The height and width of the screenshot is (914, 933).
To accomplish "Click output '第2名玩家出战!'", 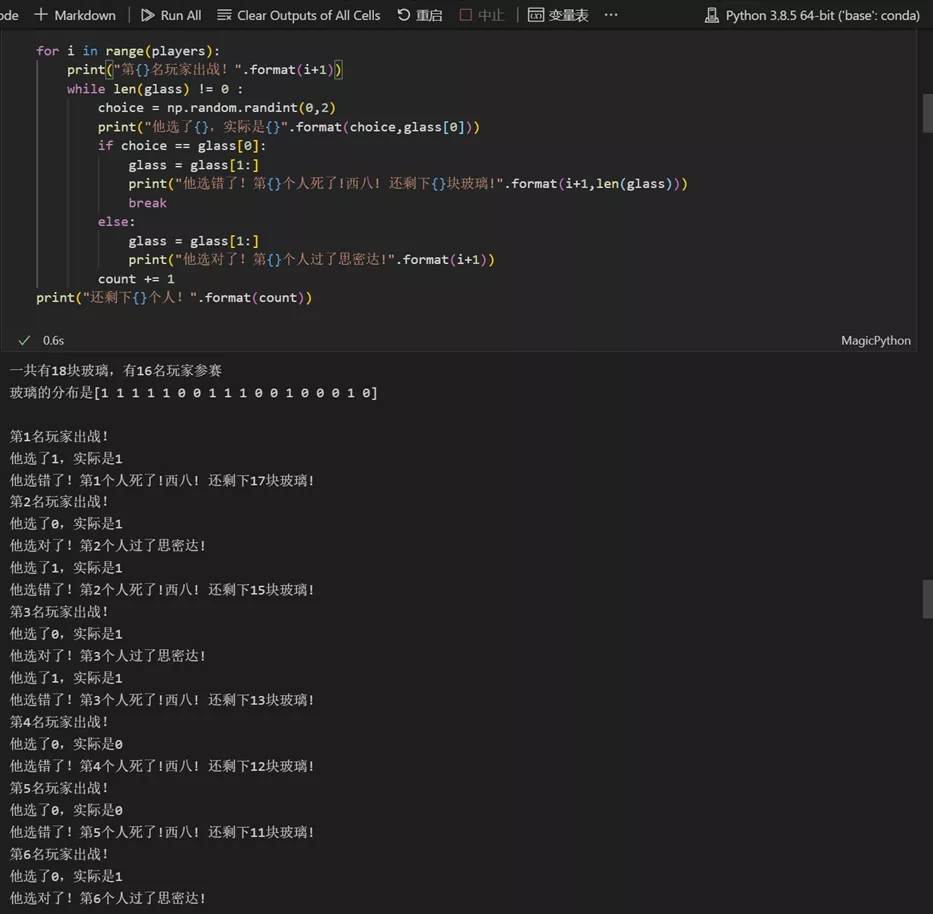I will coord(59,502).
